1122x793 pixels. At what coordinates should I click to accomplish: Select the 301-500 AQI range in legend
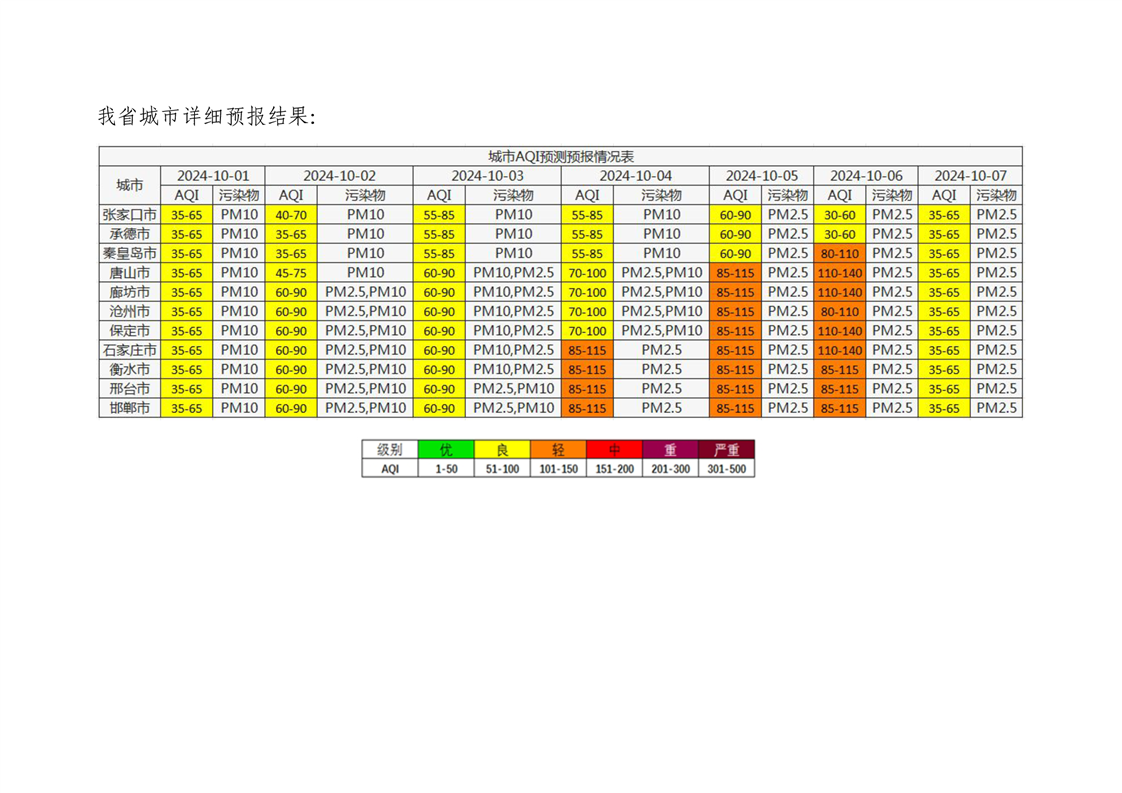pyautogui.click(x=727, y=468)
